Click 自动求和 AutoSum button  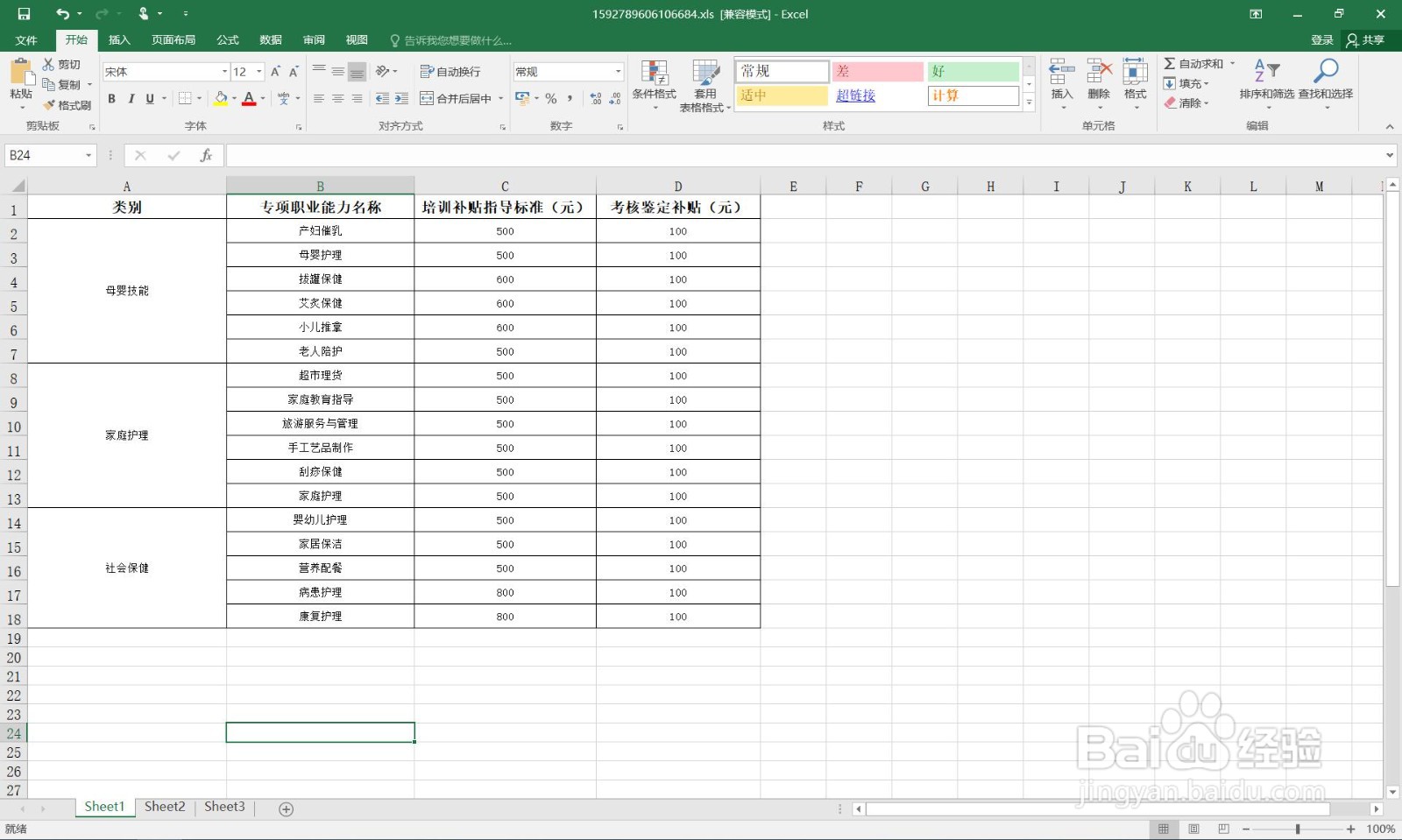click(1194, 64)
